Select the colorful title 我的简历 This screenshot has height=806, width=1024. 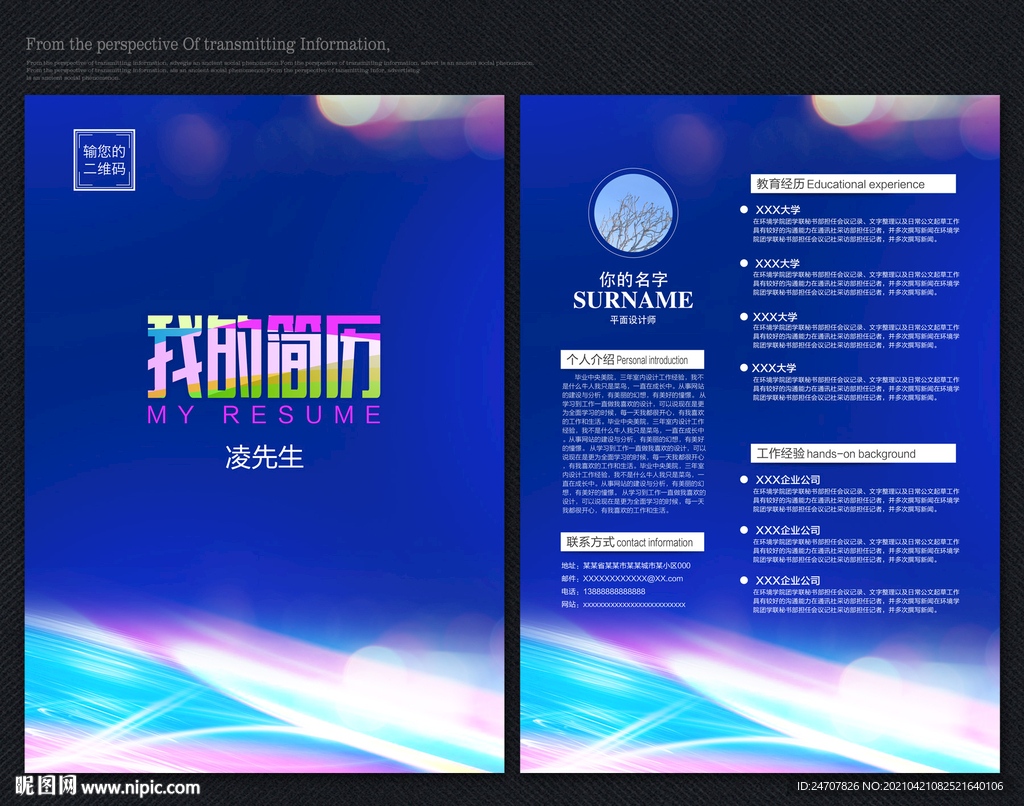coord(264,357)
